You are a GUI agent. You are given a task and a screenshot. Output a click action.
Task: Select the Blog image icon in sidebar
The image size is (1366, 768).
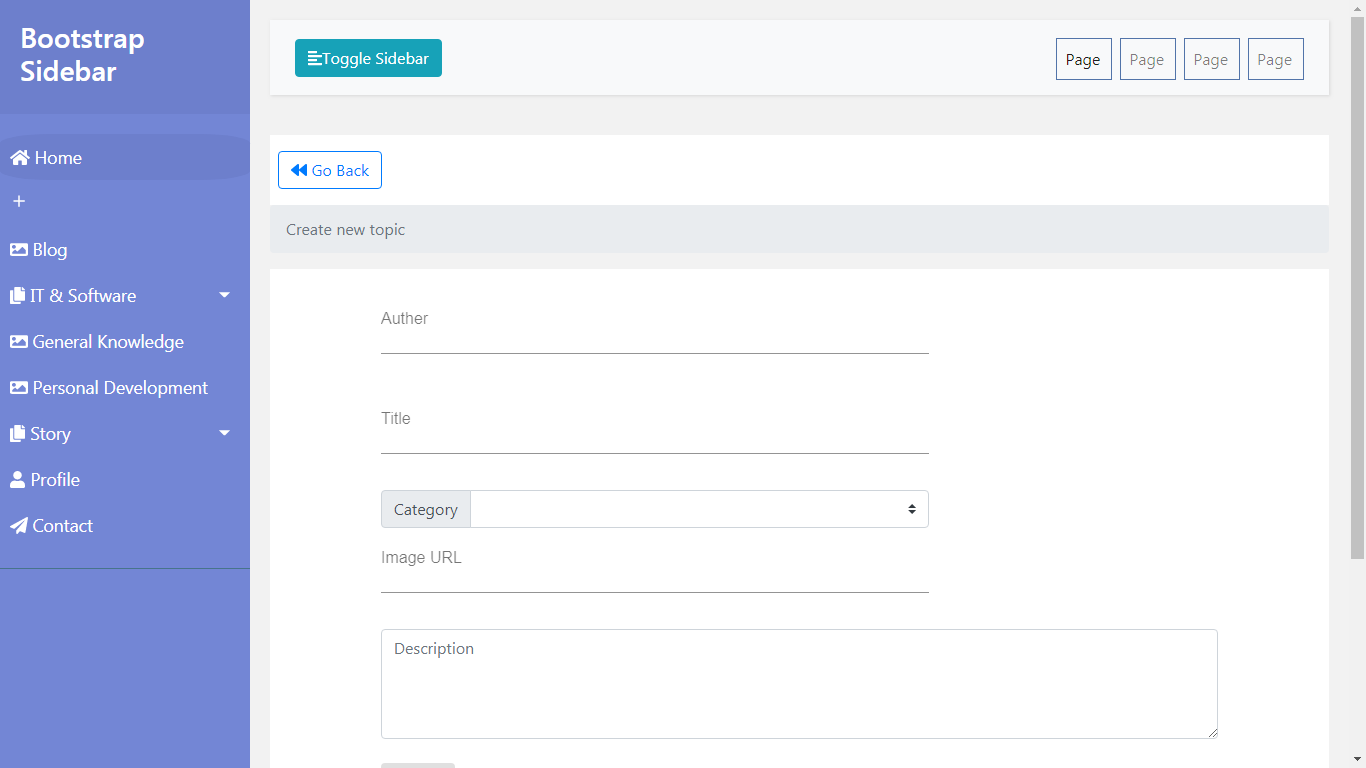click(17, 249)
